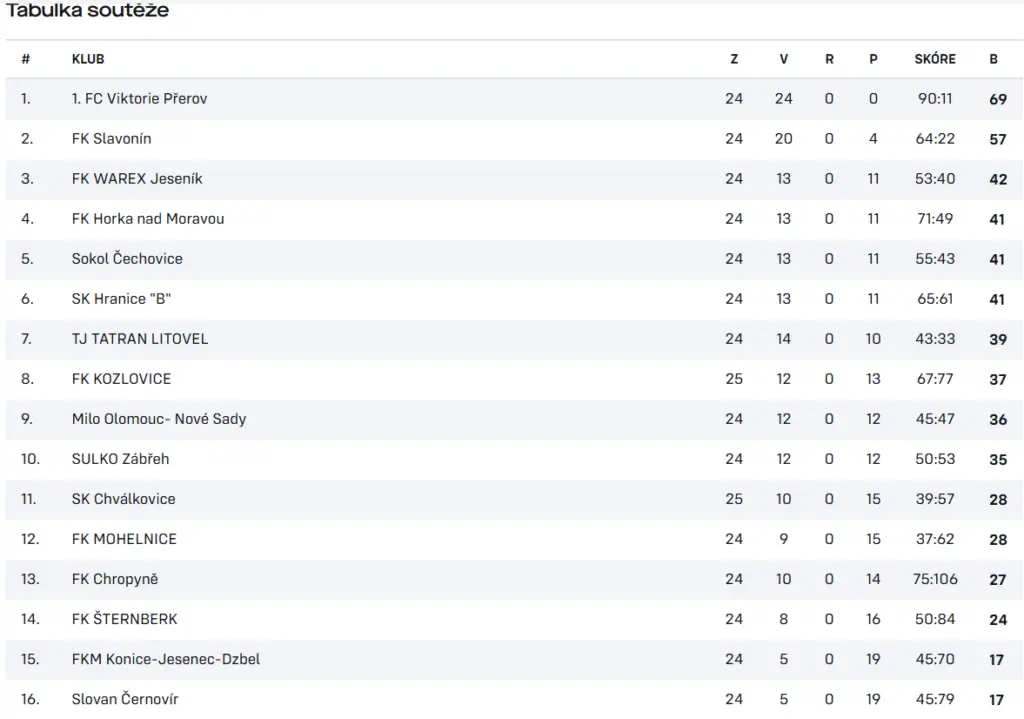The image size is (1024, 719).
Task: Select FKM Konice-Jesenec-Dzbel row
Action: point(166,659)
